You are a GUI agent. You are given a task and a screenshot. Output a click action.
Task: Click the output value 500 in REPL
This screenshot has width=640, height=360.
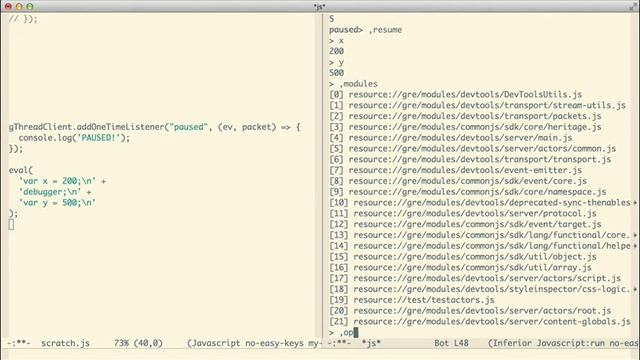336,73
